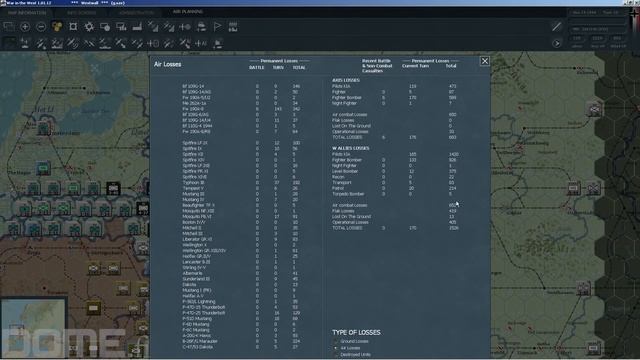Screen dimensions: 640x360
Task: Click the 'Torpedo Bomber' row in Allies losses
Action: (395, 194)
